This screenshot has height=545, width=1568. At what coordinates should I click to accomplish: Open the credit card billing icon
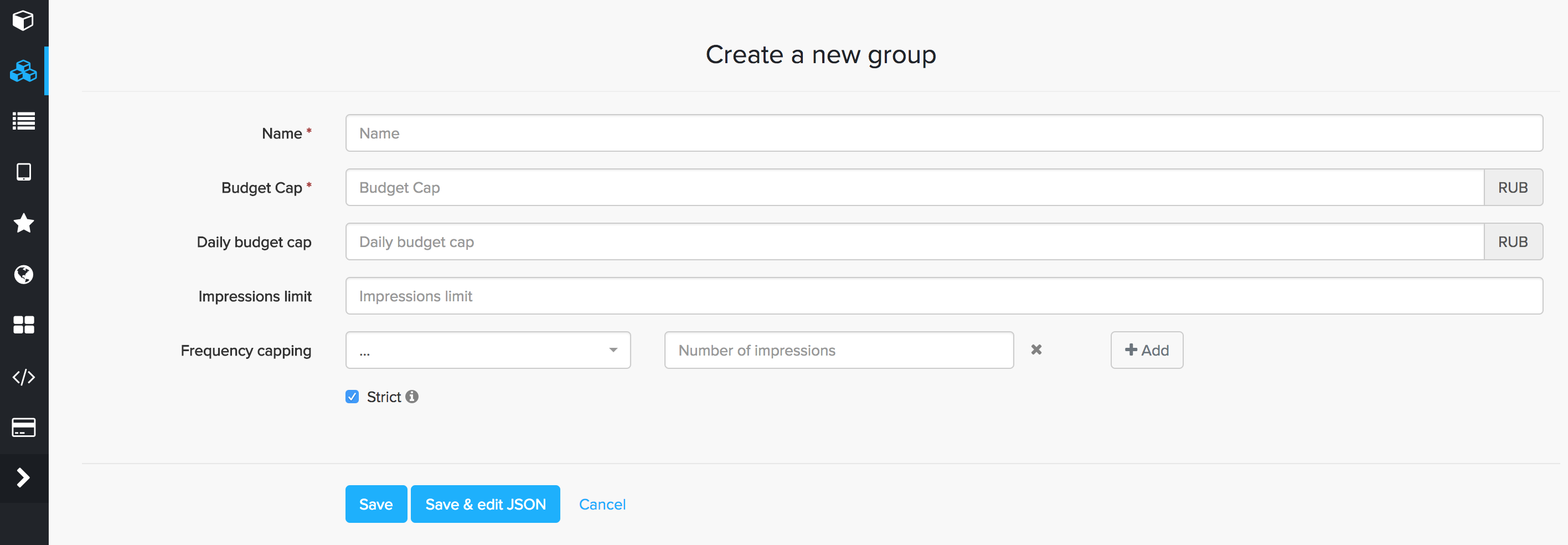click(23, 428)
